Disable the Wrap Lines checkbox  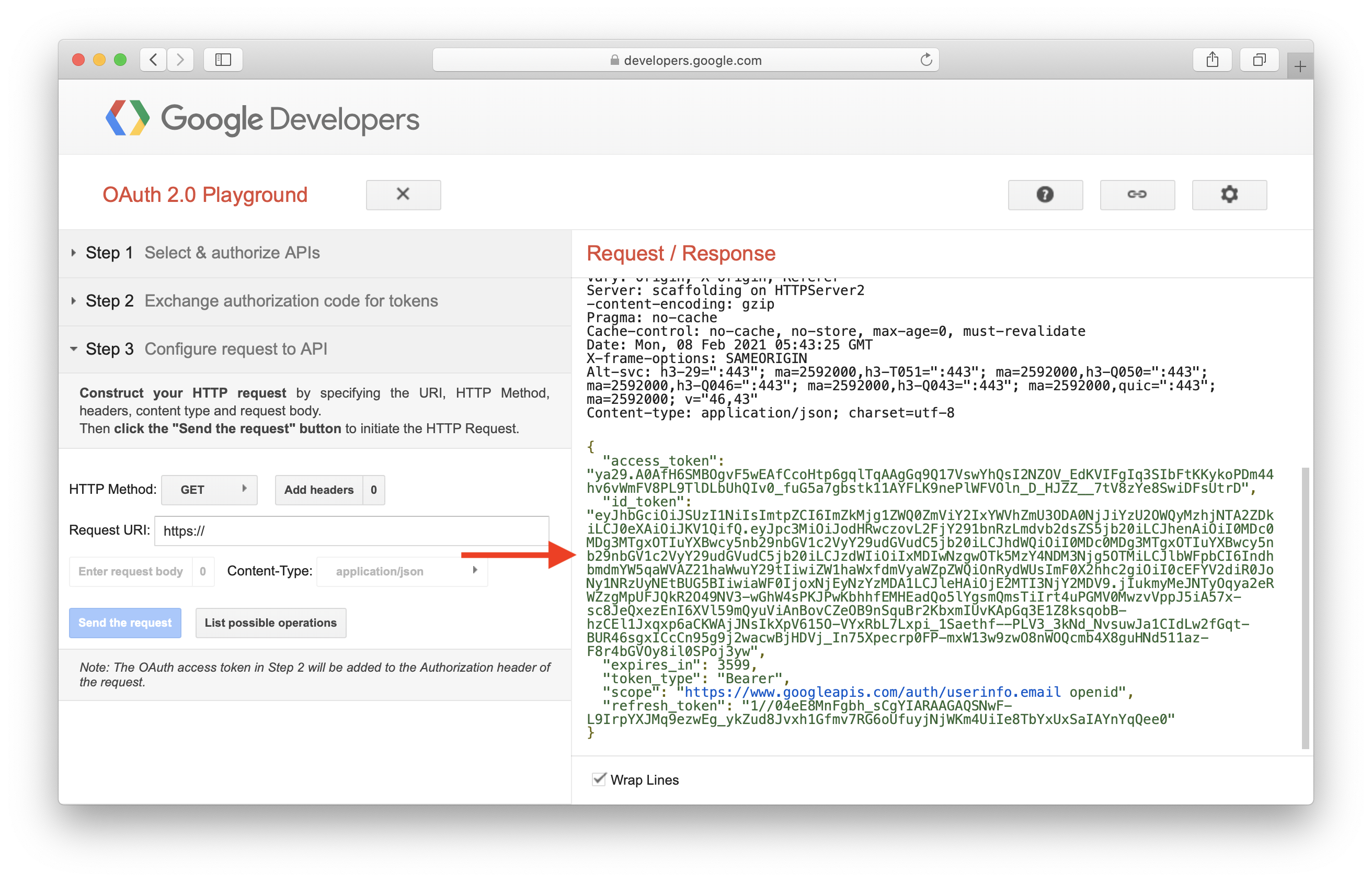(x=599, y=779)
